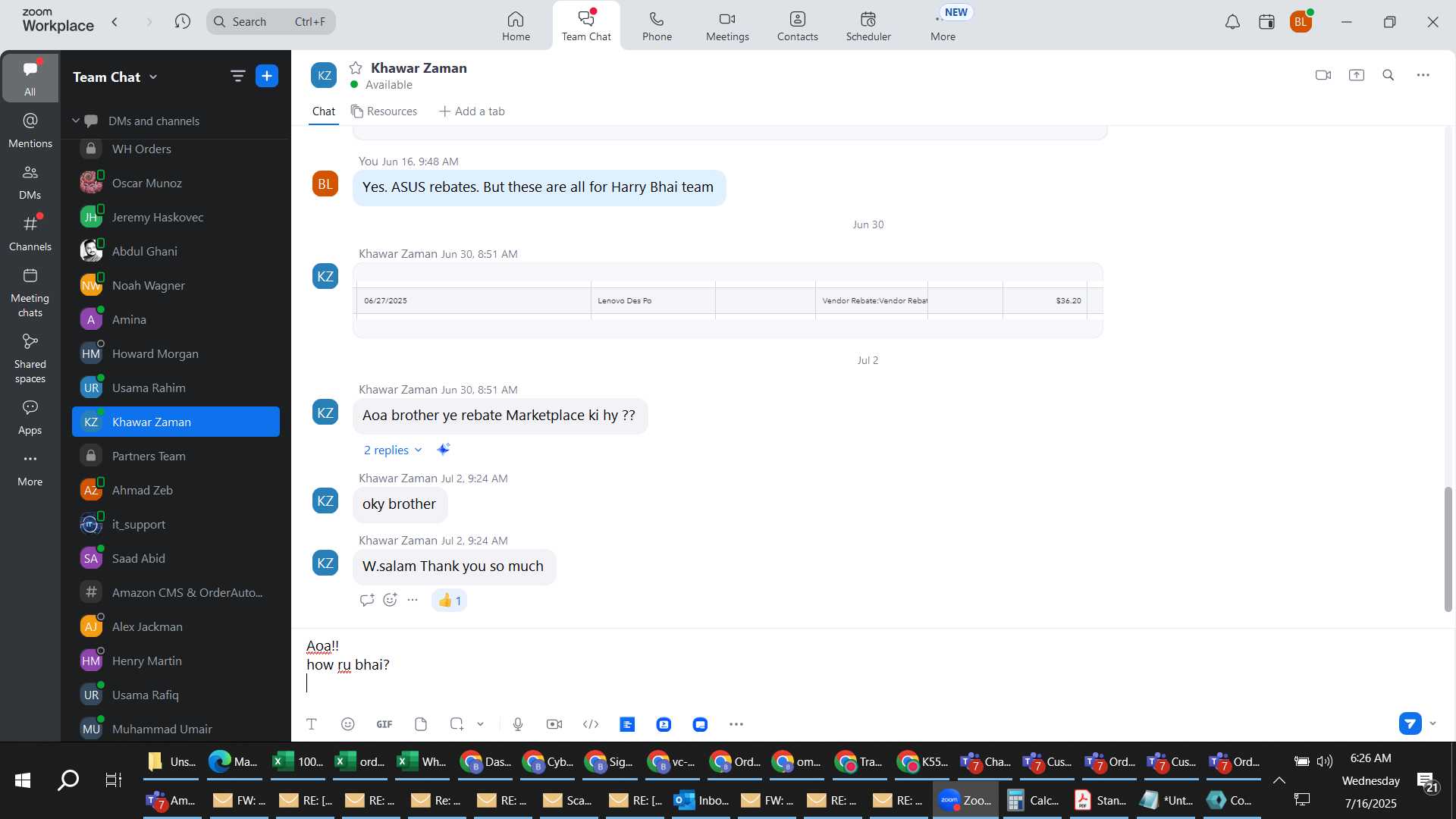1456x819 pixels.
Task: Open Partners Team channel
Action: pos(176,456)
